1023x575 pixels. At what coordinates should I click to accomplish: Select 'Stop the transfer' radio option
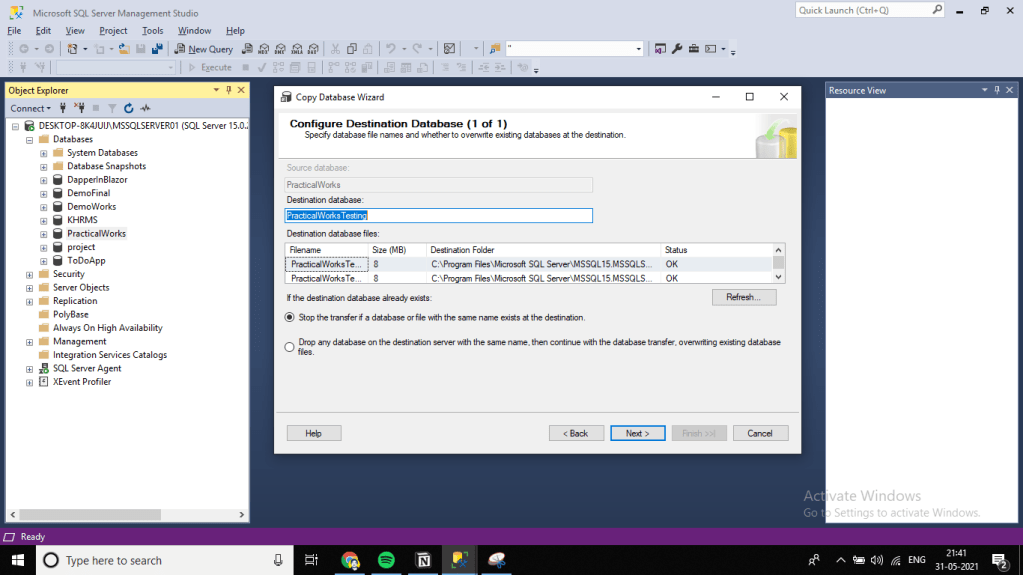pos(290,317)
